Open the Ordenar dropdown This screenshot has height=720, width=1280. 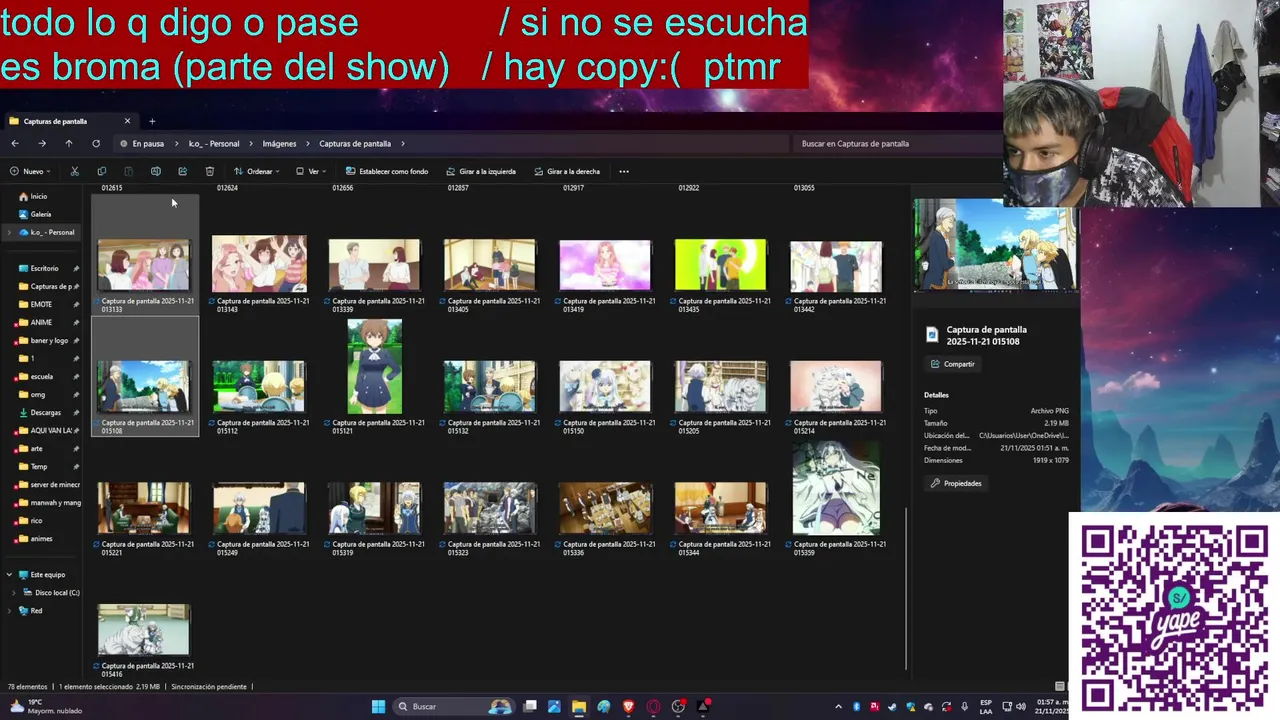click(x=255, y=171)
